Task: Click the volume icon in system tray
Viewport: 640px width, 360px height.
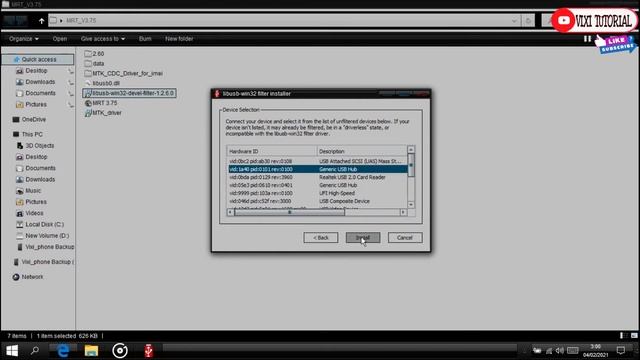Action: pyautogui.click(x=560, y=351)
